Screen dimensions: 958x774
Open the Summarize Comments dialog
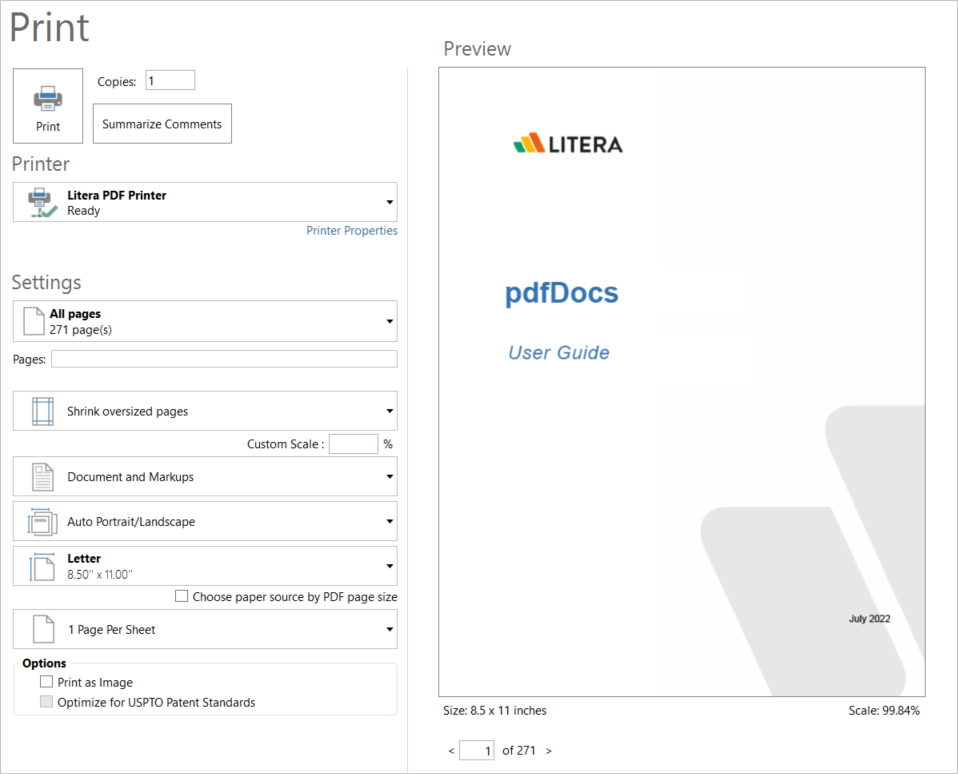162,123
